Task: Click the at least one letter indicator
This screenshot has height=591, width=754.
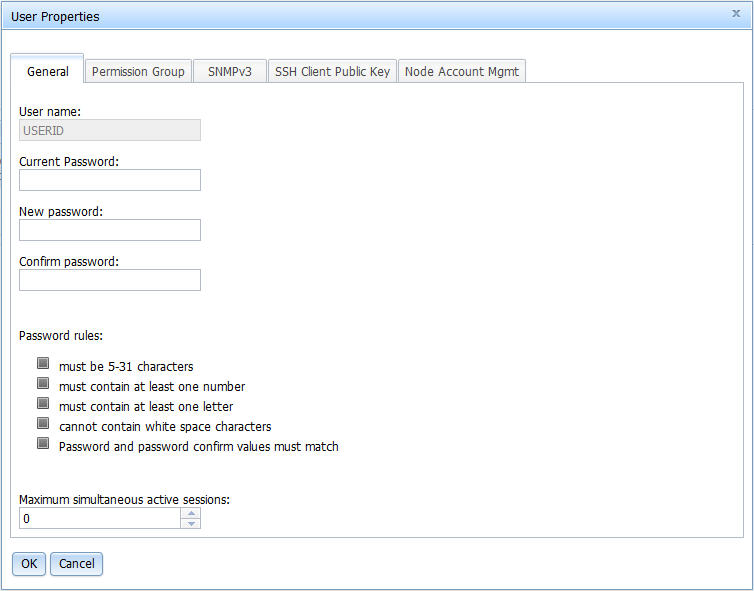Action: [x=43, y=403]
